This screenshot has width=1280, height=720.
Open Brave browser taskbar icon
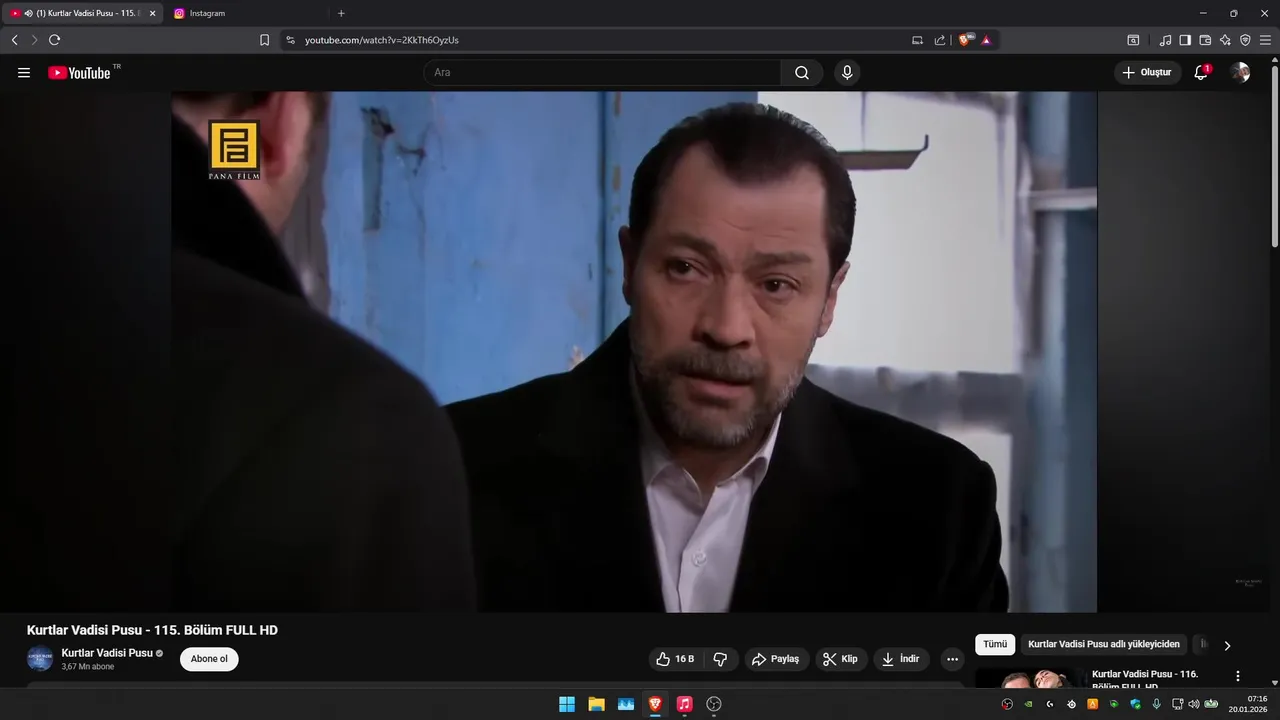point(655,704)
